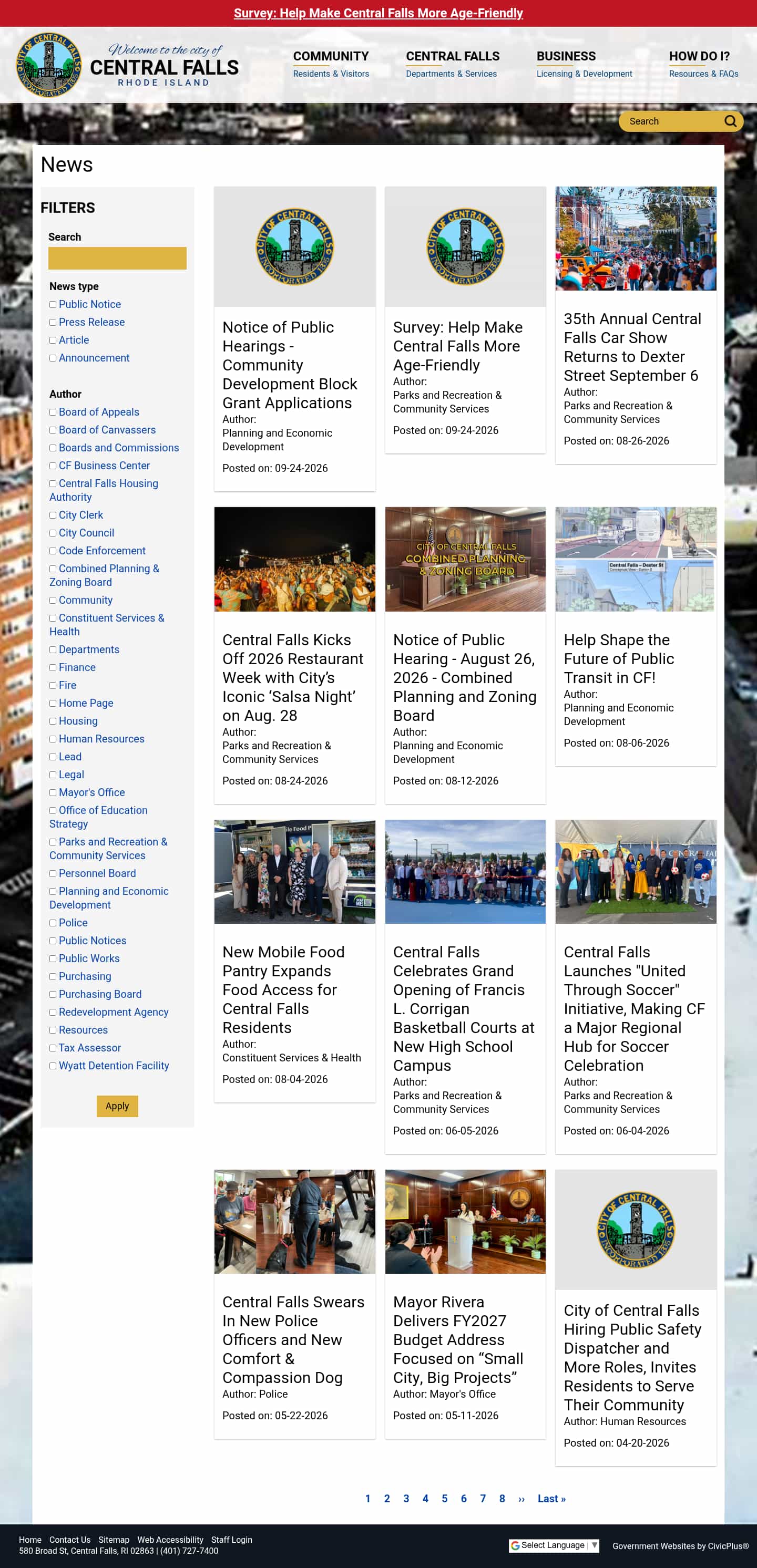Open the Public Transit Dexter St image
The image size is (757, 1568).
635,559
